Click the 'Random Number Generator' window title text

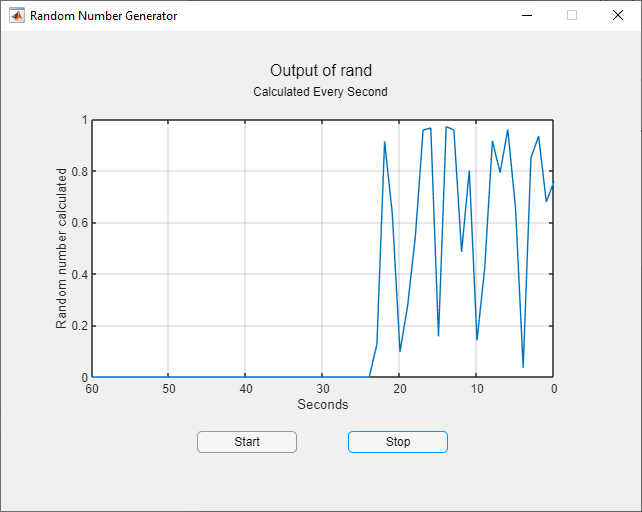(104, 16)
